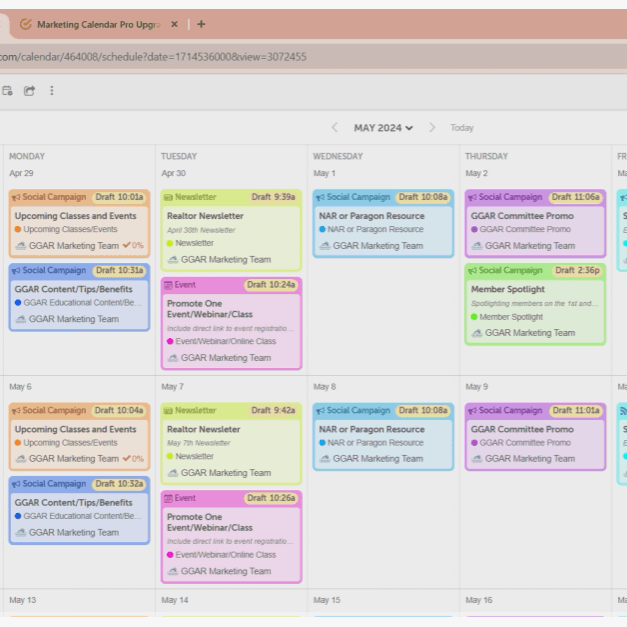The height and width of the screenshot is (627, 627).
Task: Click Draft 10:32a status badge
Action: point(119,484)
